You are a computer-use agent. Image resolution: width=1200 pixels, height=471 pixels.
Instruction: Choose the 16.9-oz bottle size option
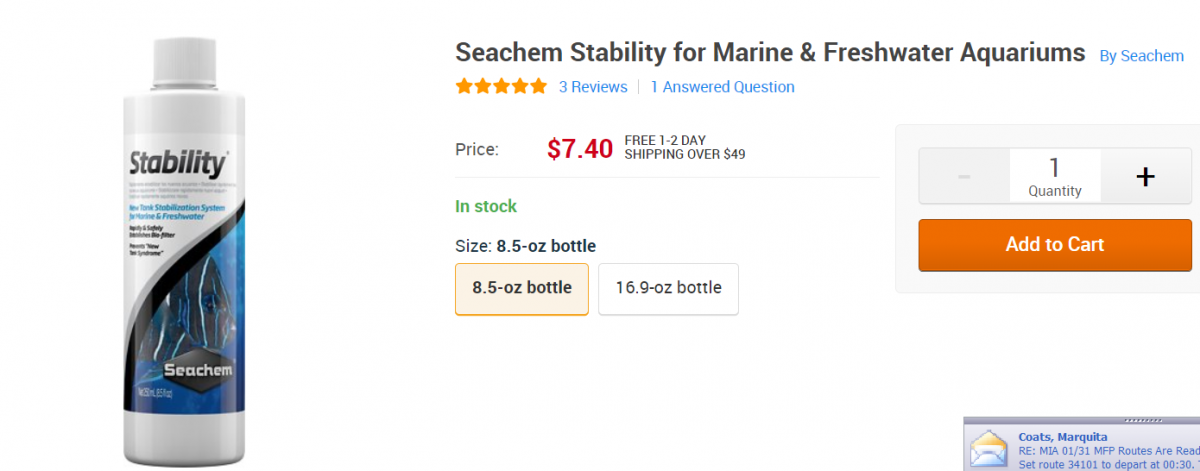point(668,288)
